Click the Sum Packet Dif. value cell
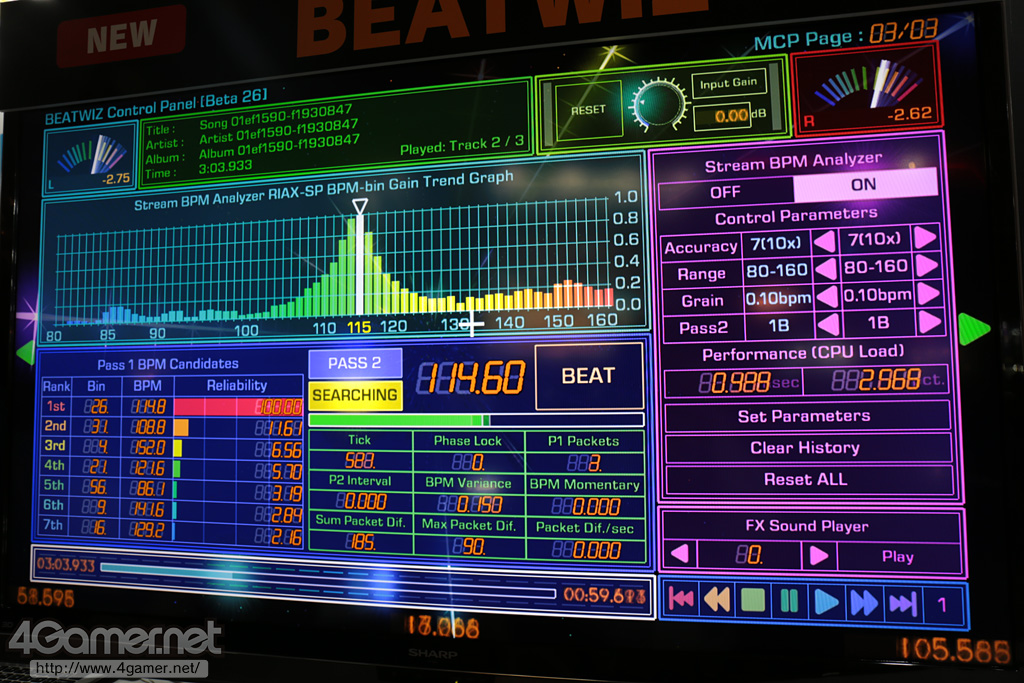This screenshot has height=683, width=1024. (360, 541)
